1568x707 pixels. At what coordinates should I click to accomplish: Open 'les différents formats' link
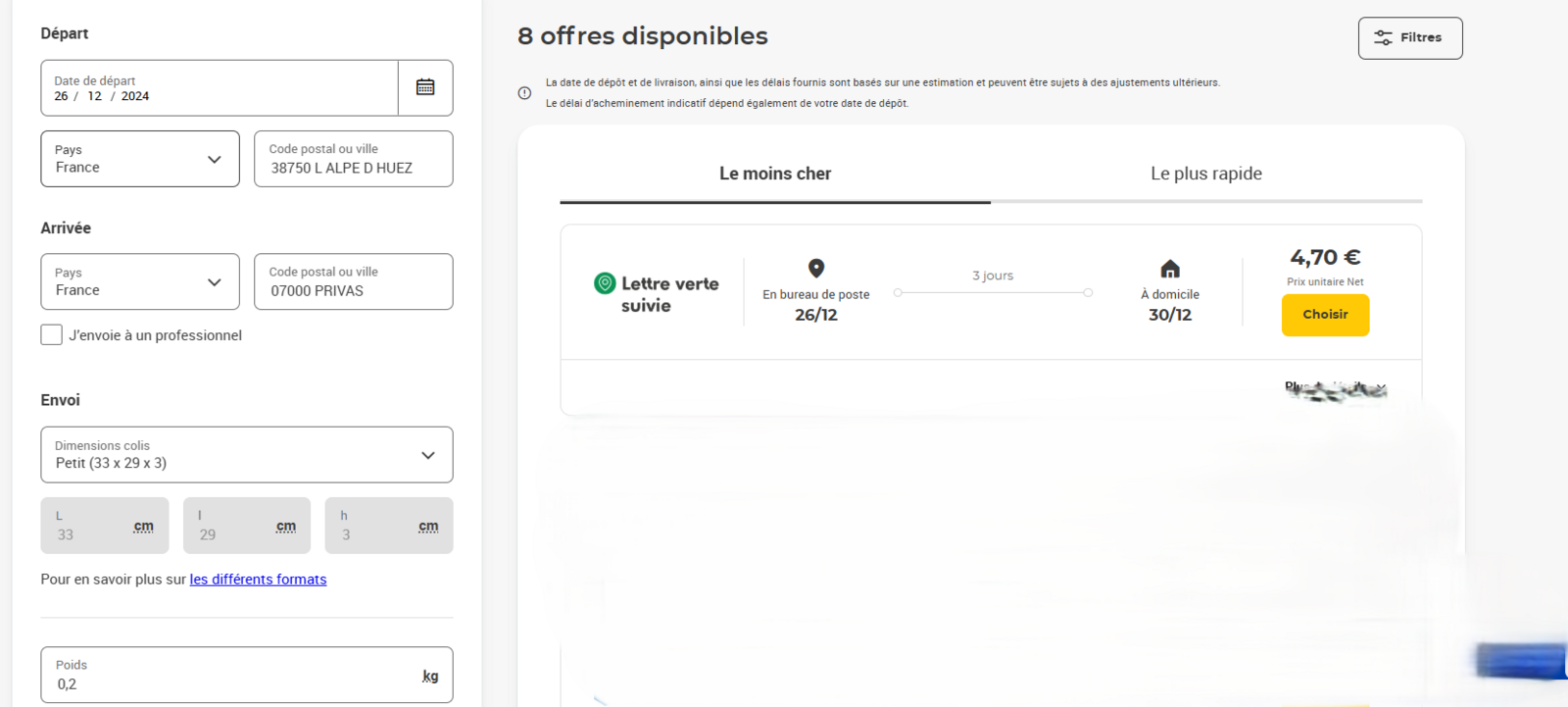point(258,580)
